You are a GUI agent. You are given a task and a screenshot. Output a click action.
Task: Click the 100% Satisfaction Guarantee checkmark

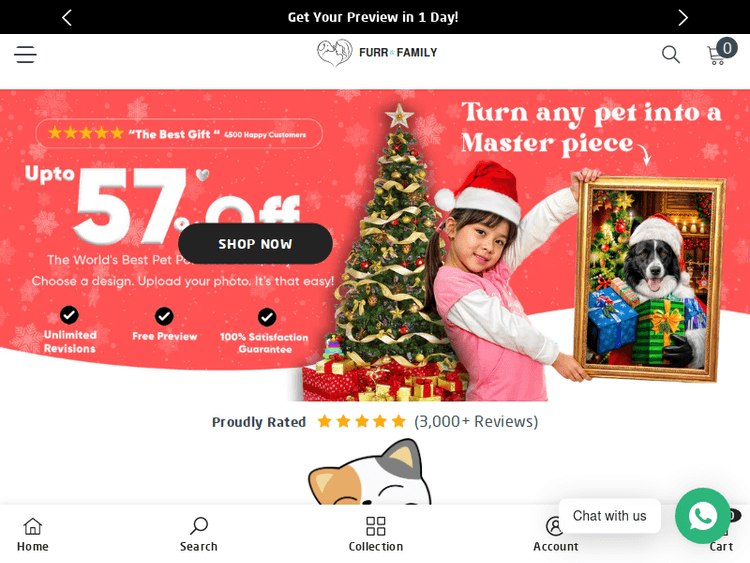(x=267, y=317)
